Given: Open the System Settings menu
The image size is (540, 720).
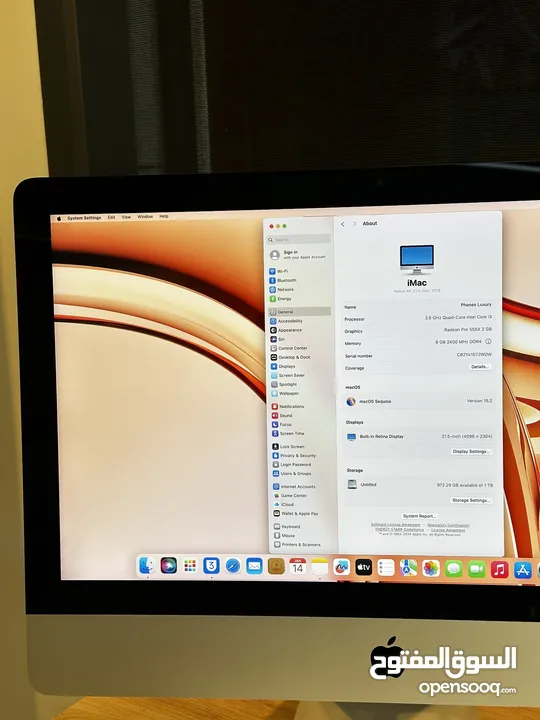Looking at the screenshot, I should [84, 218].
